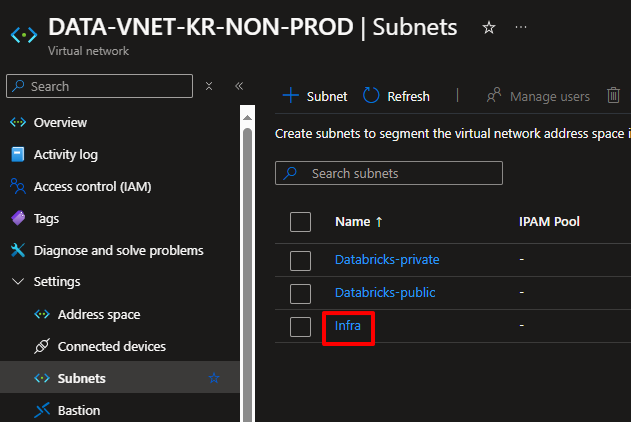This screenshot has width=631, height=422.
Task: Open the Tags menu item
Action: pyautogui.click(x=46, y=218)
